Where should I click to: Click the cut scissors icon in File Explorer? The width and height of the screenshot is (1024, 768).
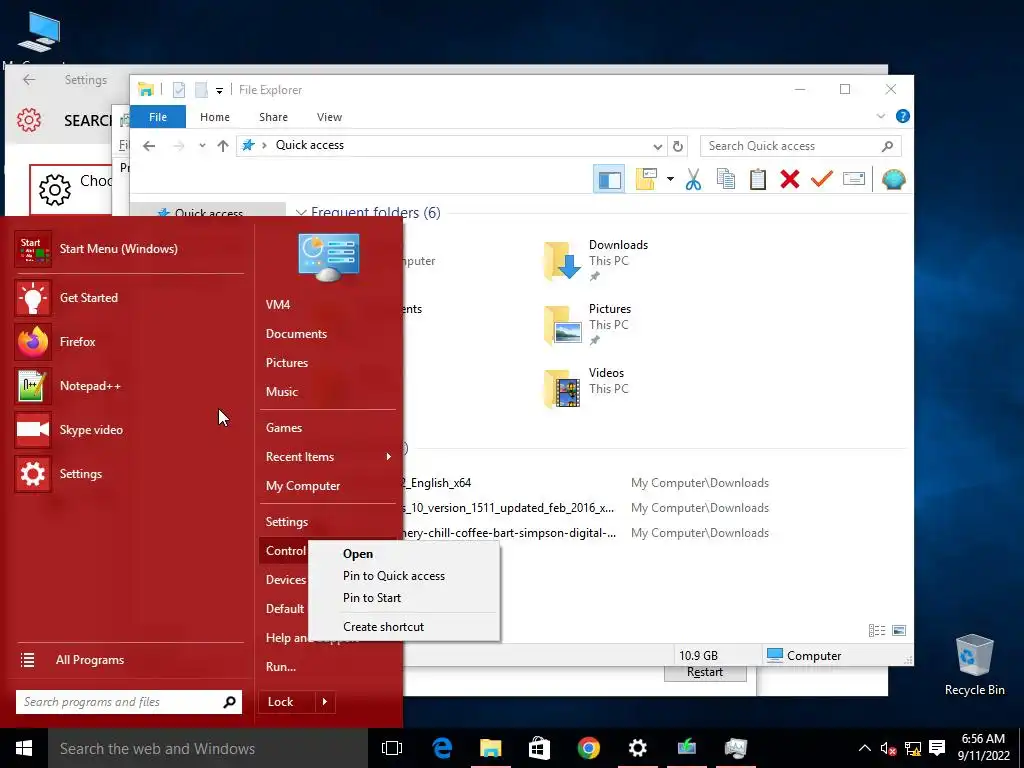click(x=693, y=179)
